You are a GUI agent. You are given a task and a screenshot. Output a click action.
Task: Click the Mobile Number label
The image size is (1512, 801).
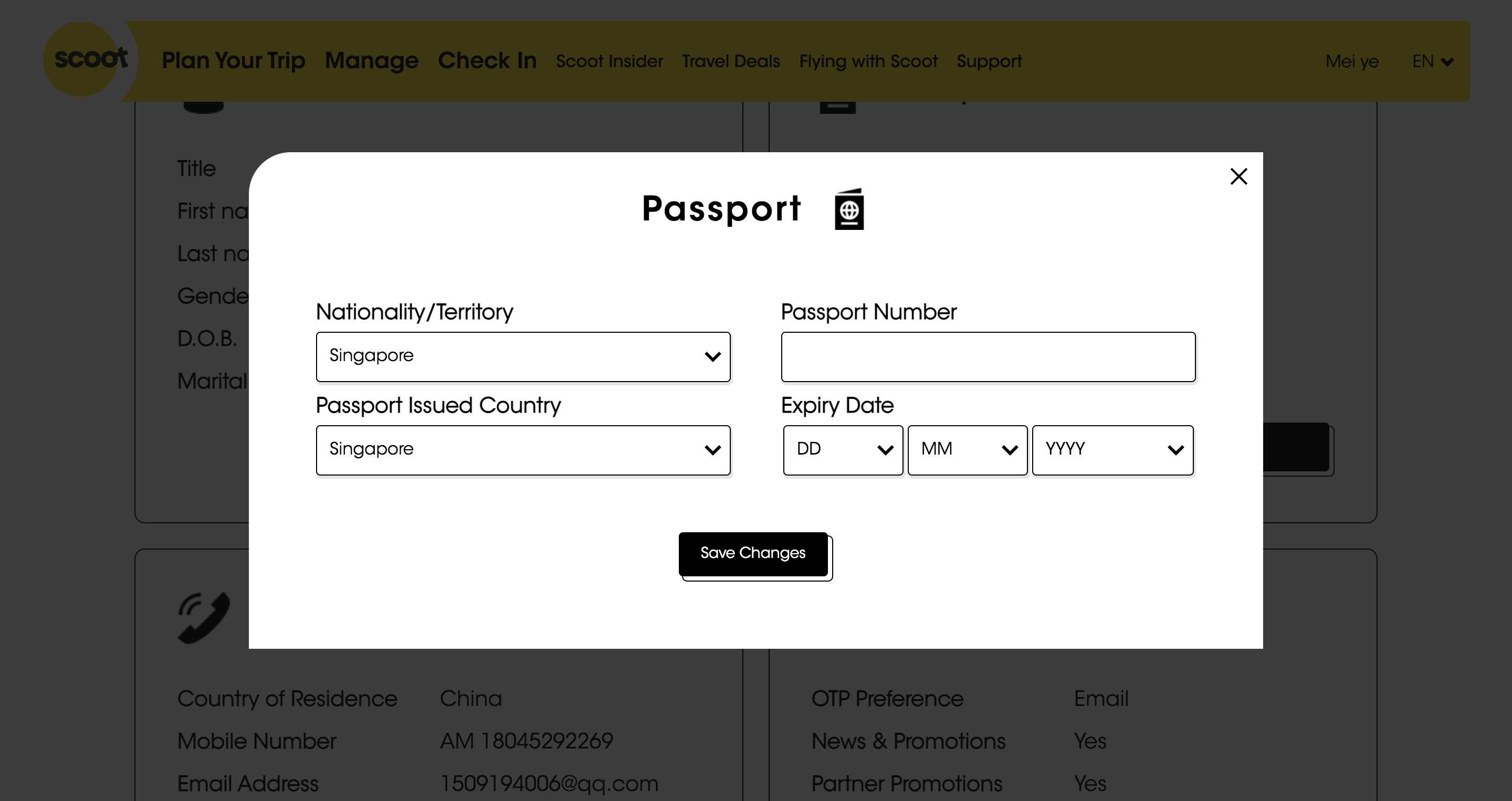click(257, 741)
